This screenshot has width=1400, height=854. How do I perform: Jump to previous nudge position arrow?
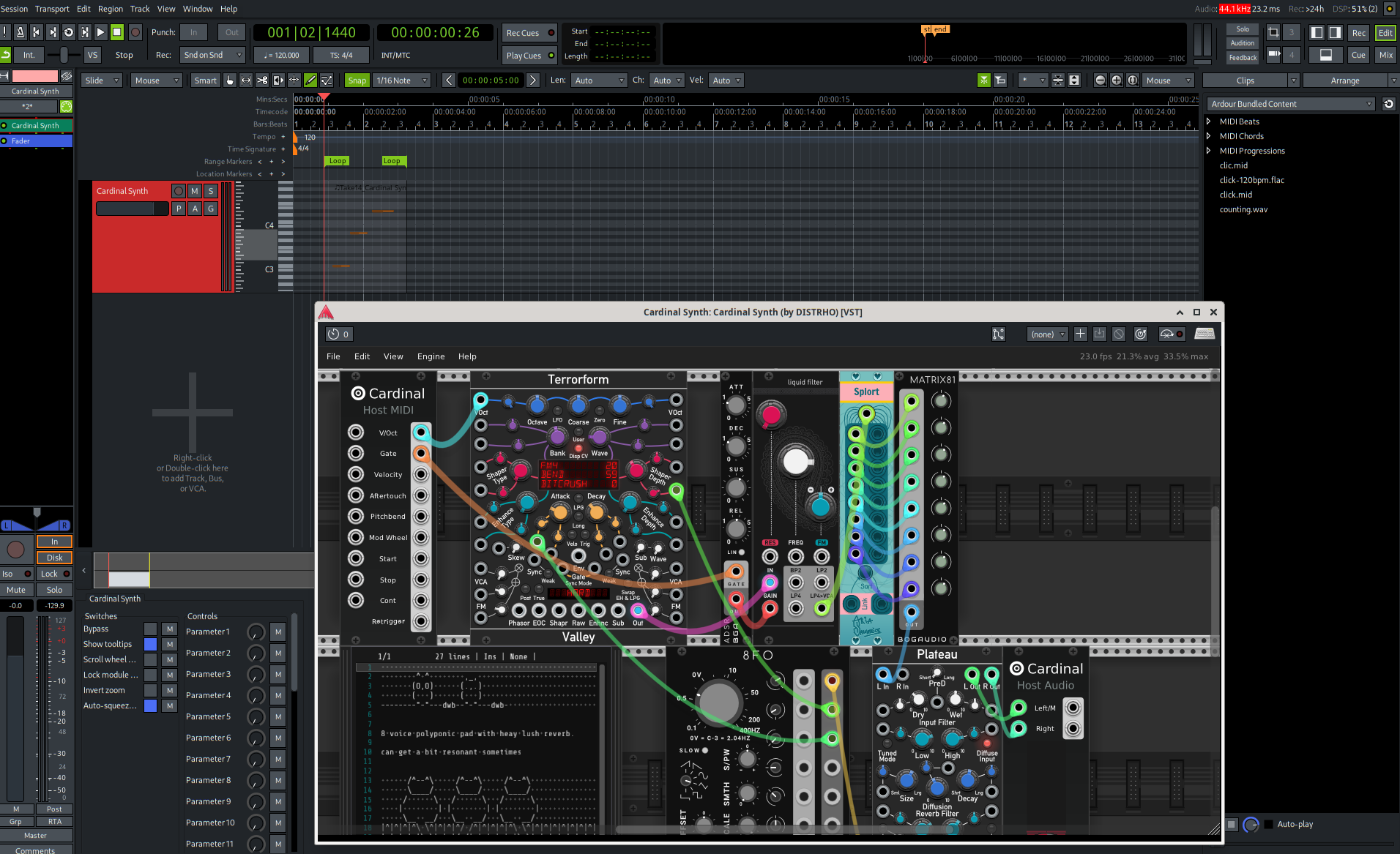449,80
